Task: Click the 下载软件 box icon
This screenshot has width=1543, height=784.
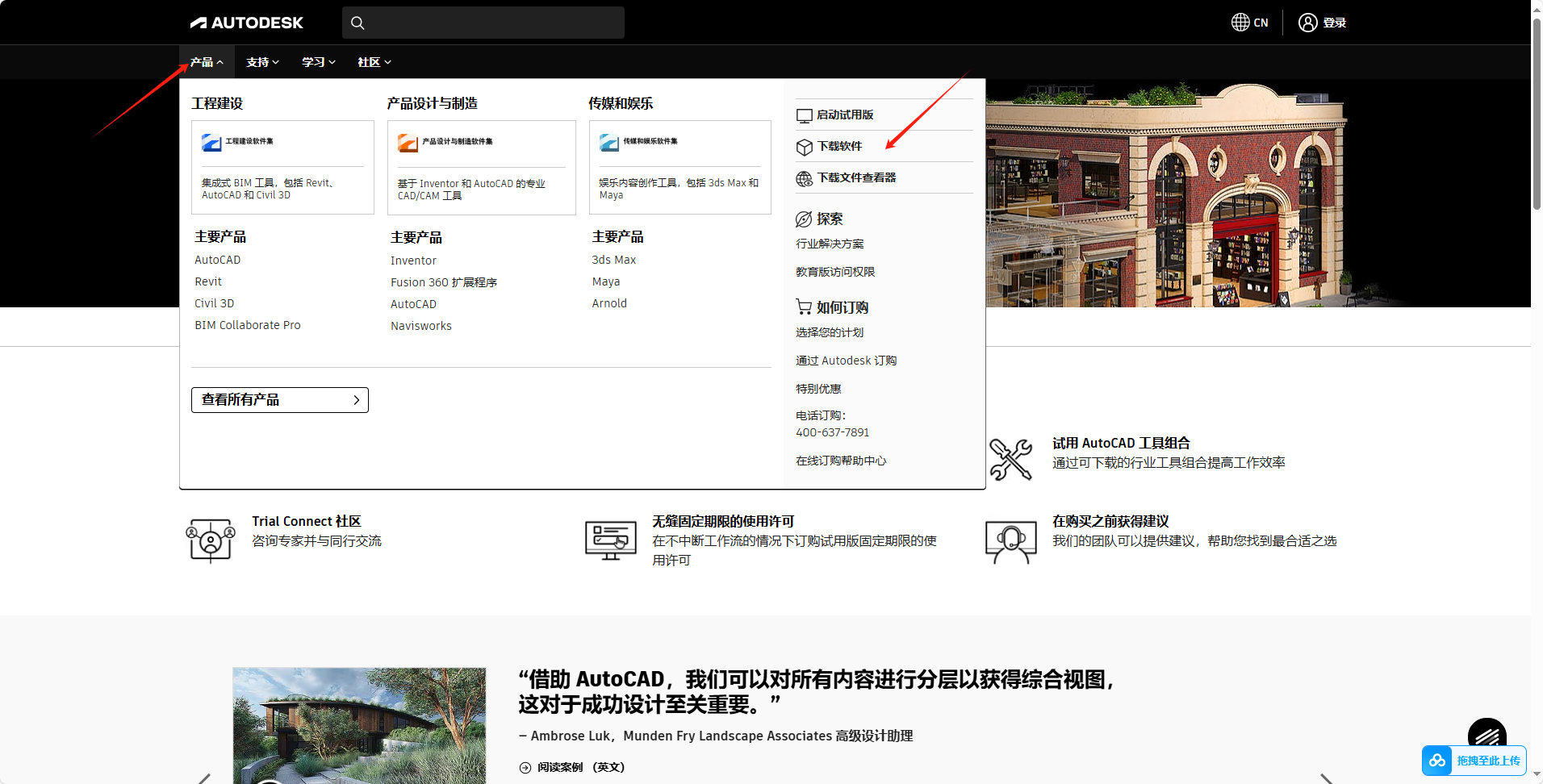Action: pyautogui.click(x=804, y=147)
